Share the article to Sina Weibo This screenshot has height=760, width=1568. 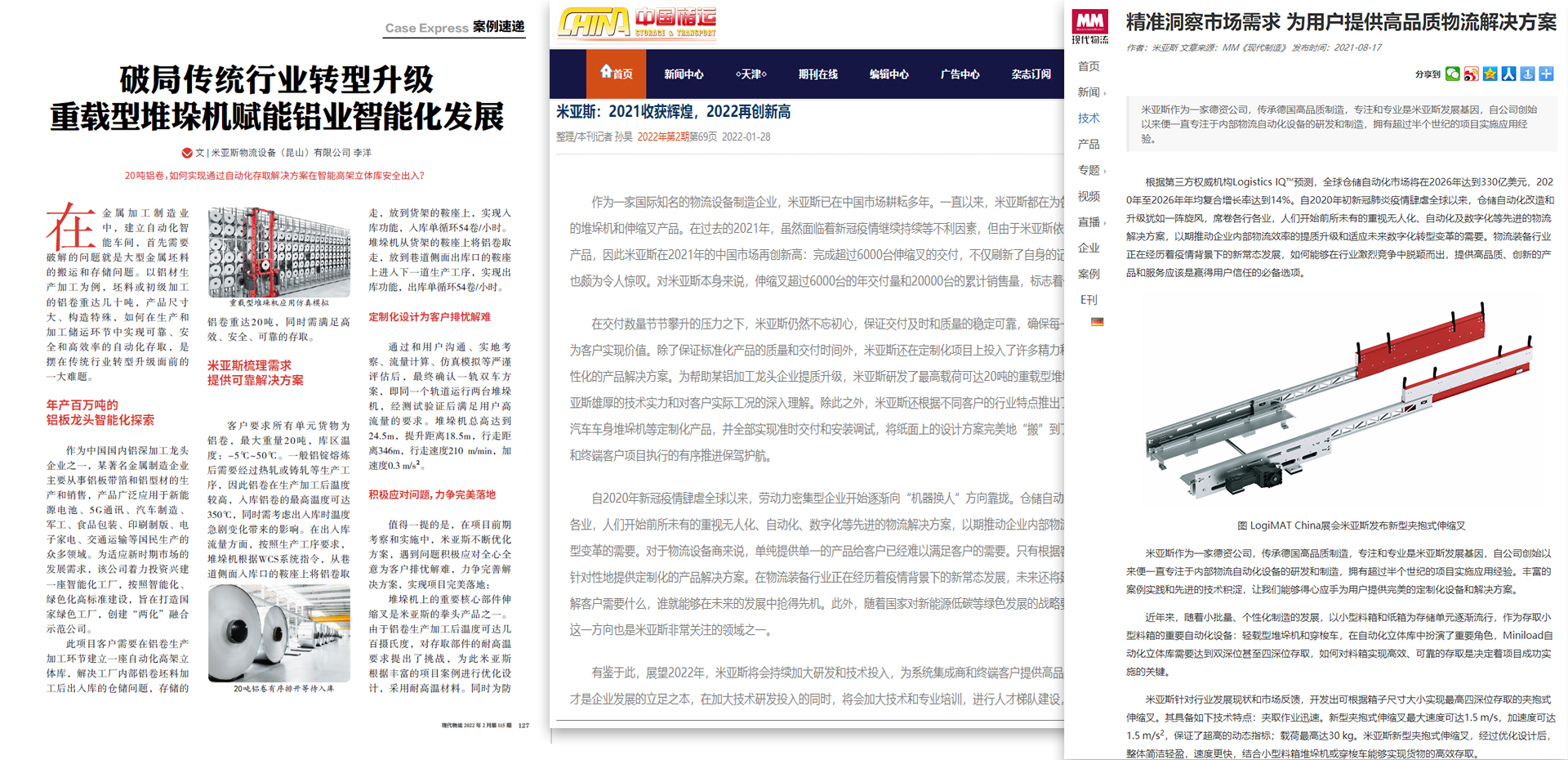(1471, 74)
